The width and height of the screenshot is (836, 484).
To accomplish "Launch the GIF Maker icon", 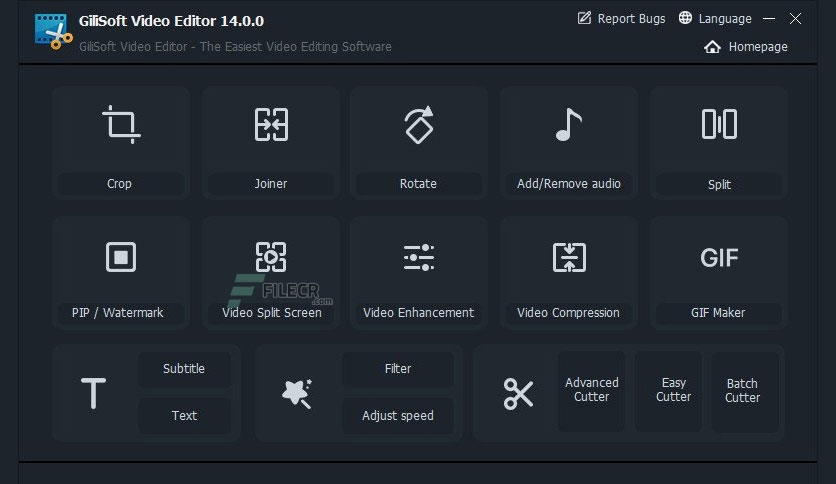I will pyautogui.click(x=719, y=258).
